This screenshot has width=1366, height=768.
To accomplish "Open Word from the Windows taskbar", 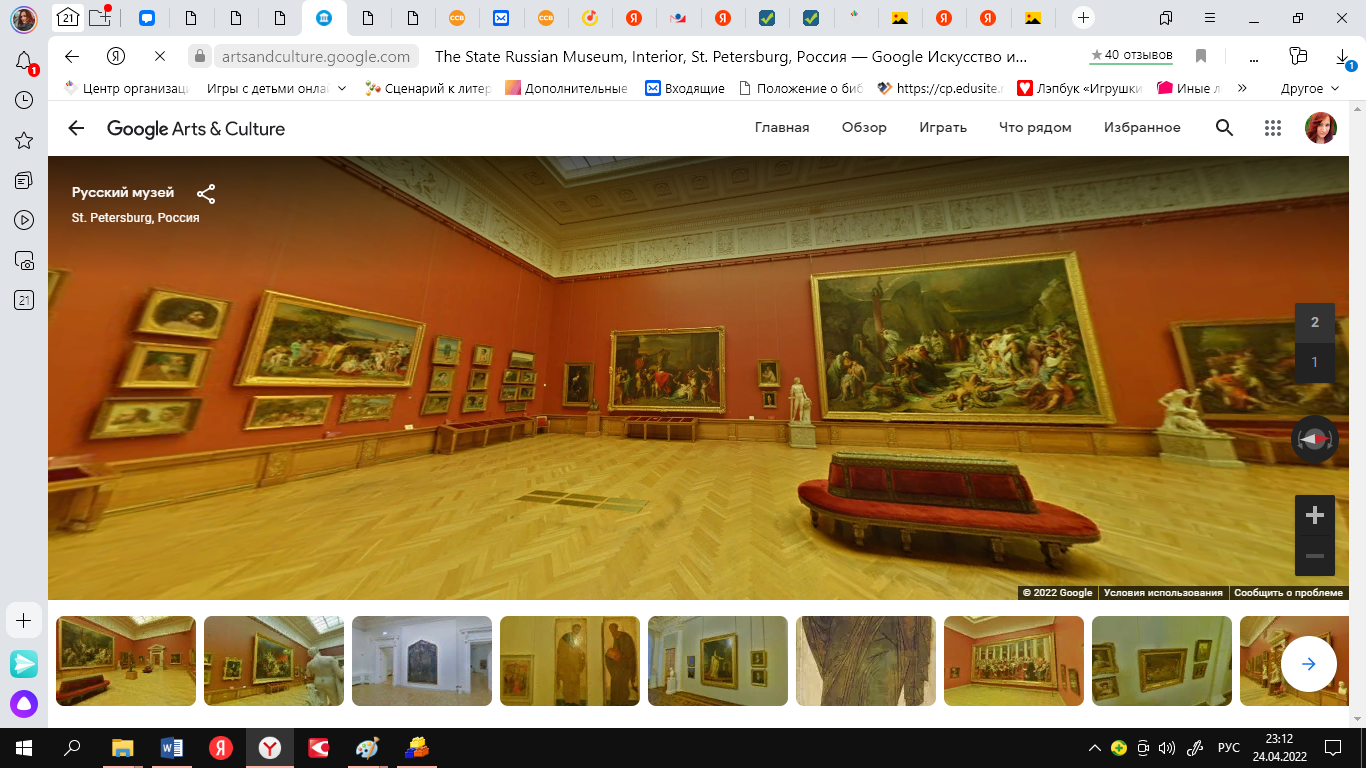I will click(x=172, y=748).
